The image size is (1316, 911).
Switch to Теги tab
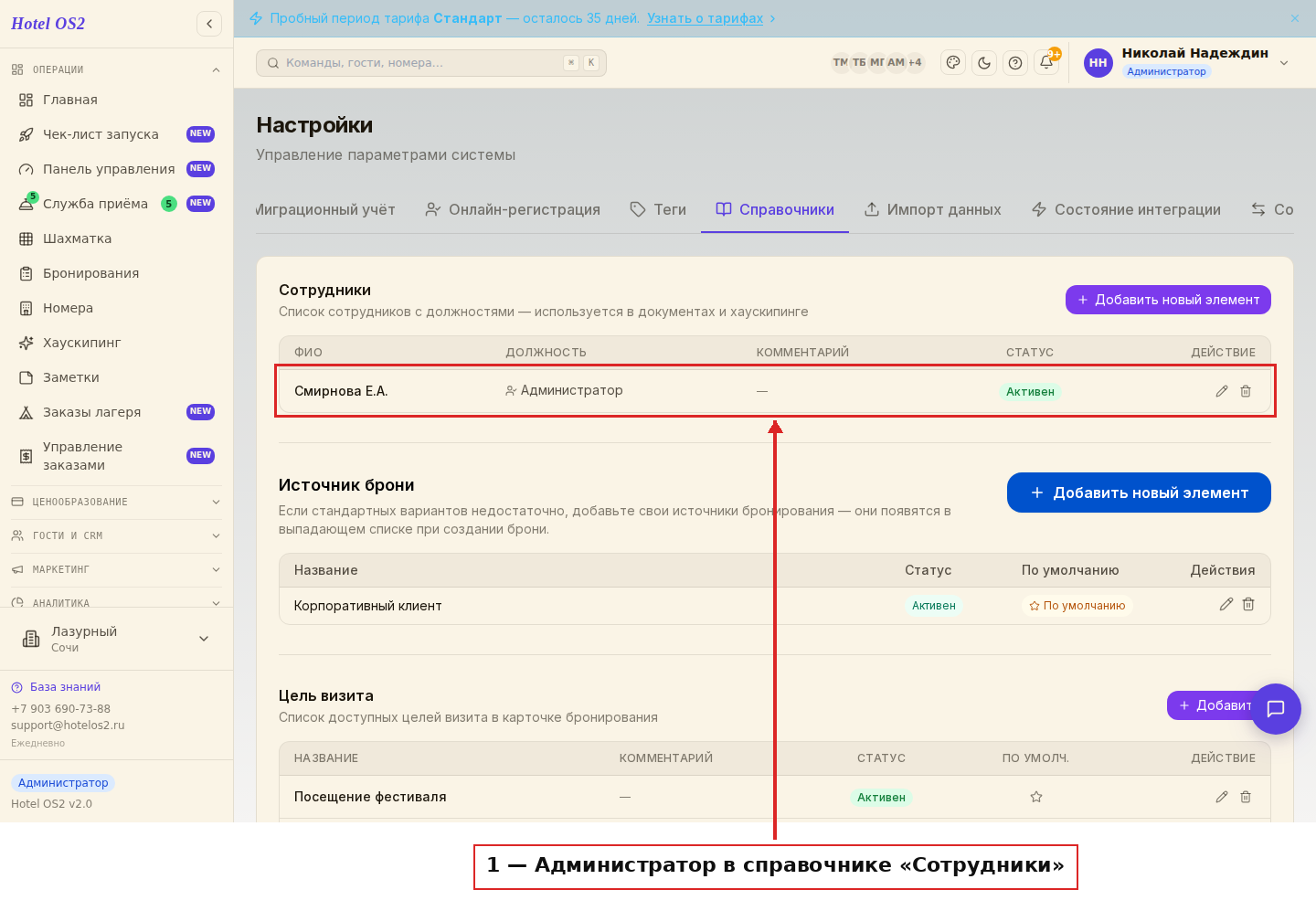(x=658, y=209)
